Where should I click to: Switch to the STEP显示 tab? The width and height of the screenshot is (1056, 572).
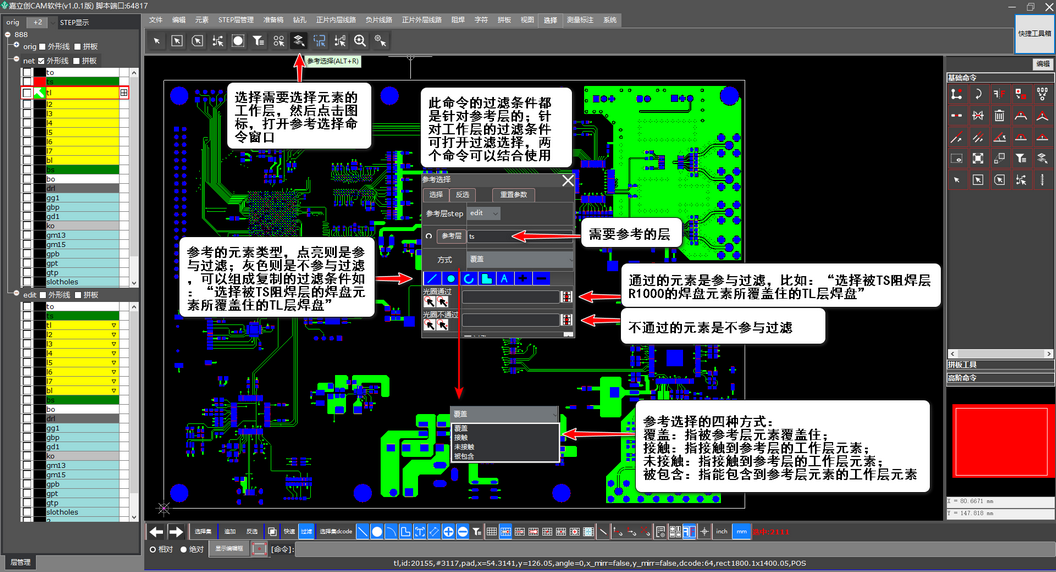(x=74, y=22)
